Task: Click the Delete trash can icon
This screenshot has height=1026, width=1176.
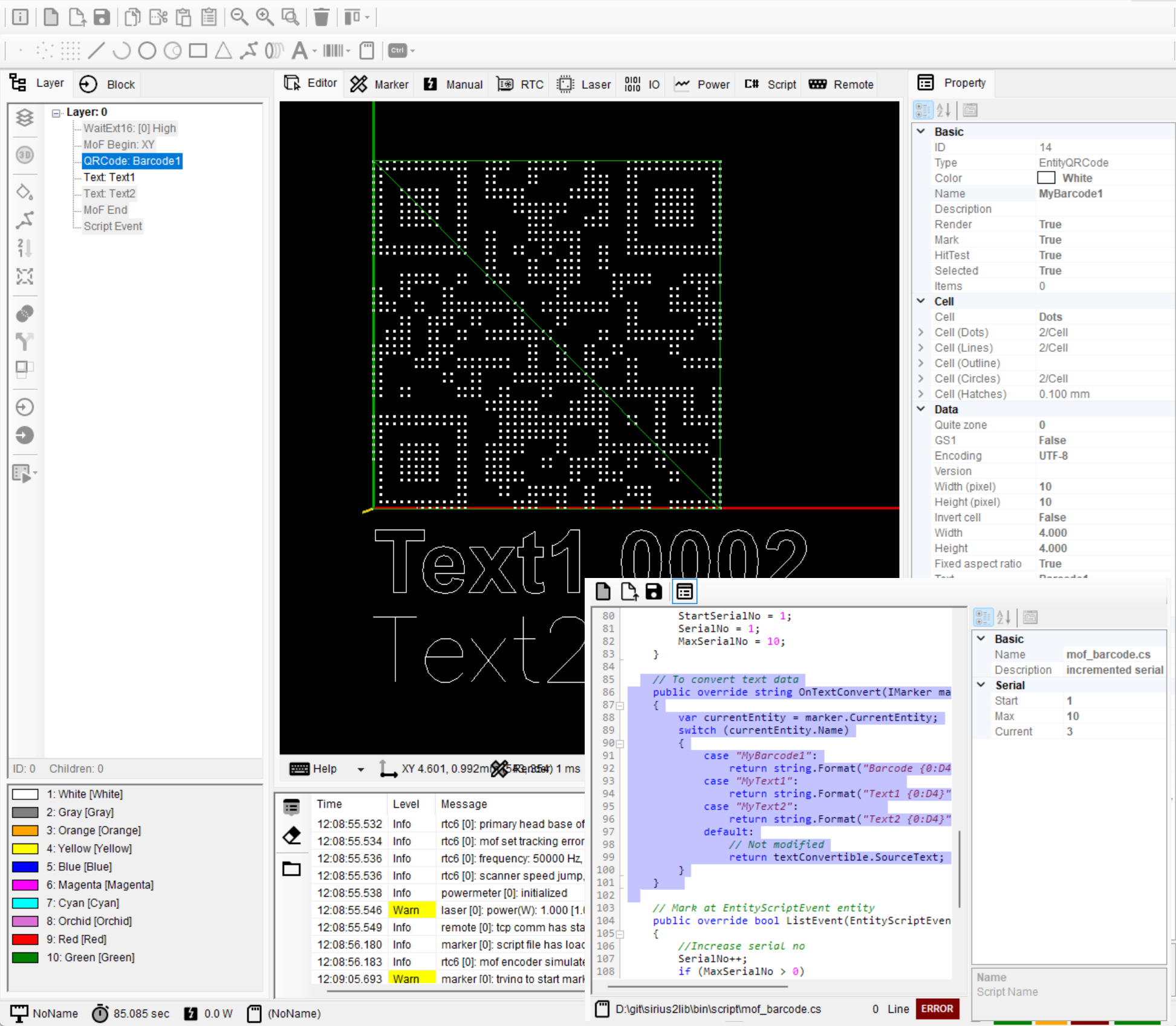Action: click(x=322, y=17)
